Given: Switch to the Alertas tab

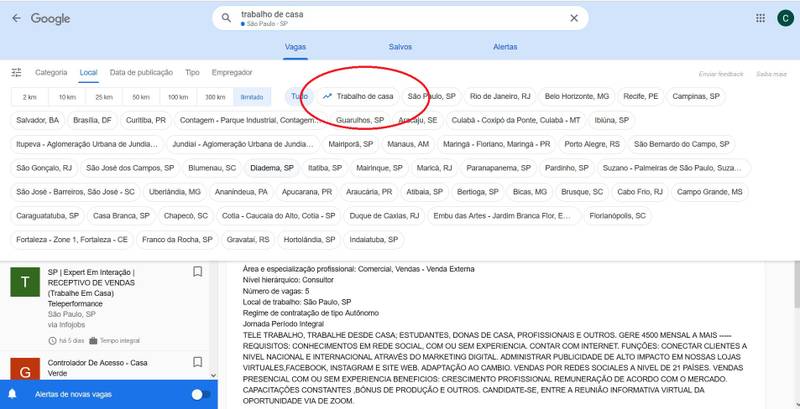Looking at the screenshot, I should coord(505,47).
